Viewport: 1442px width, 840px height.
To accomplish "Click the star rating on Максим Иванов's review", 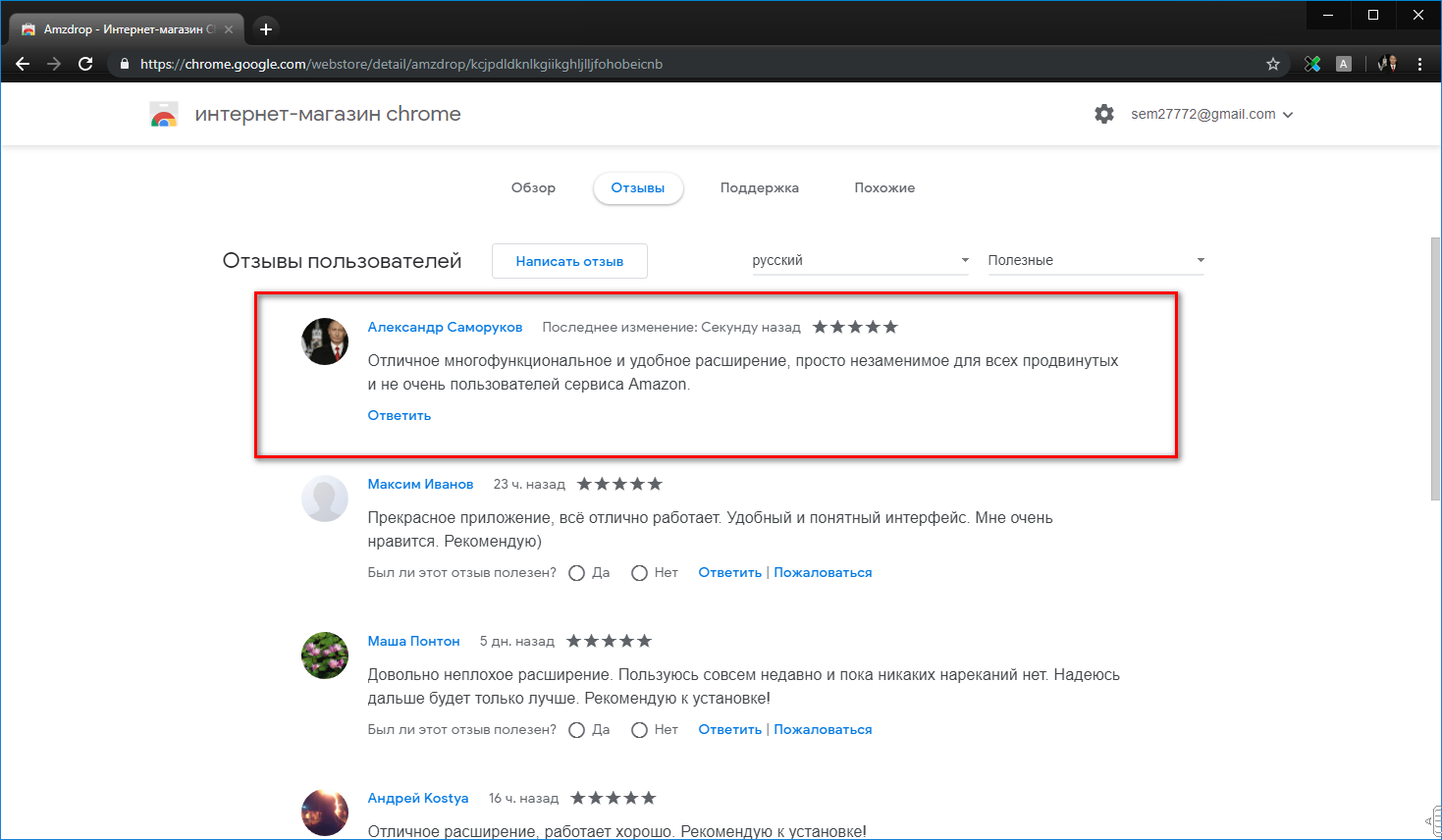I will pos(619,484).
